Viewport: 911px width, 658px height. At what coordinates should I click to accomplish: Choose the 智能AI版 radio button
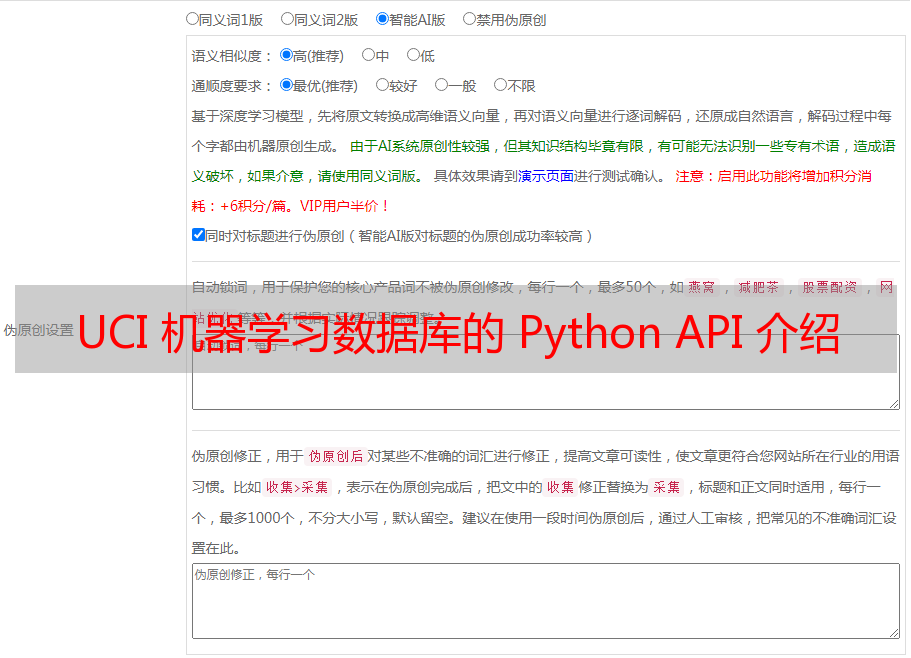tap(383, 19)
